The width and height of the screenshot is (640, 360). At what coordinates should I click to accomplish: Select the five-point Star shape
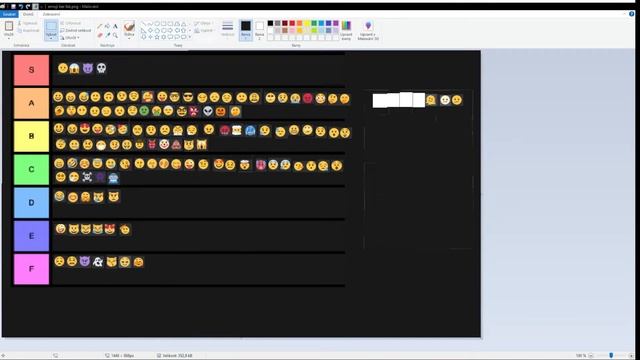pyautogui.click(x=157, y=37)
